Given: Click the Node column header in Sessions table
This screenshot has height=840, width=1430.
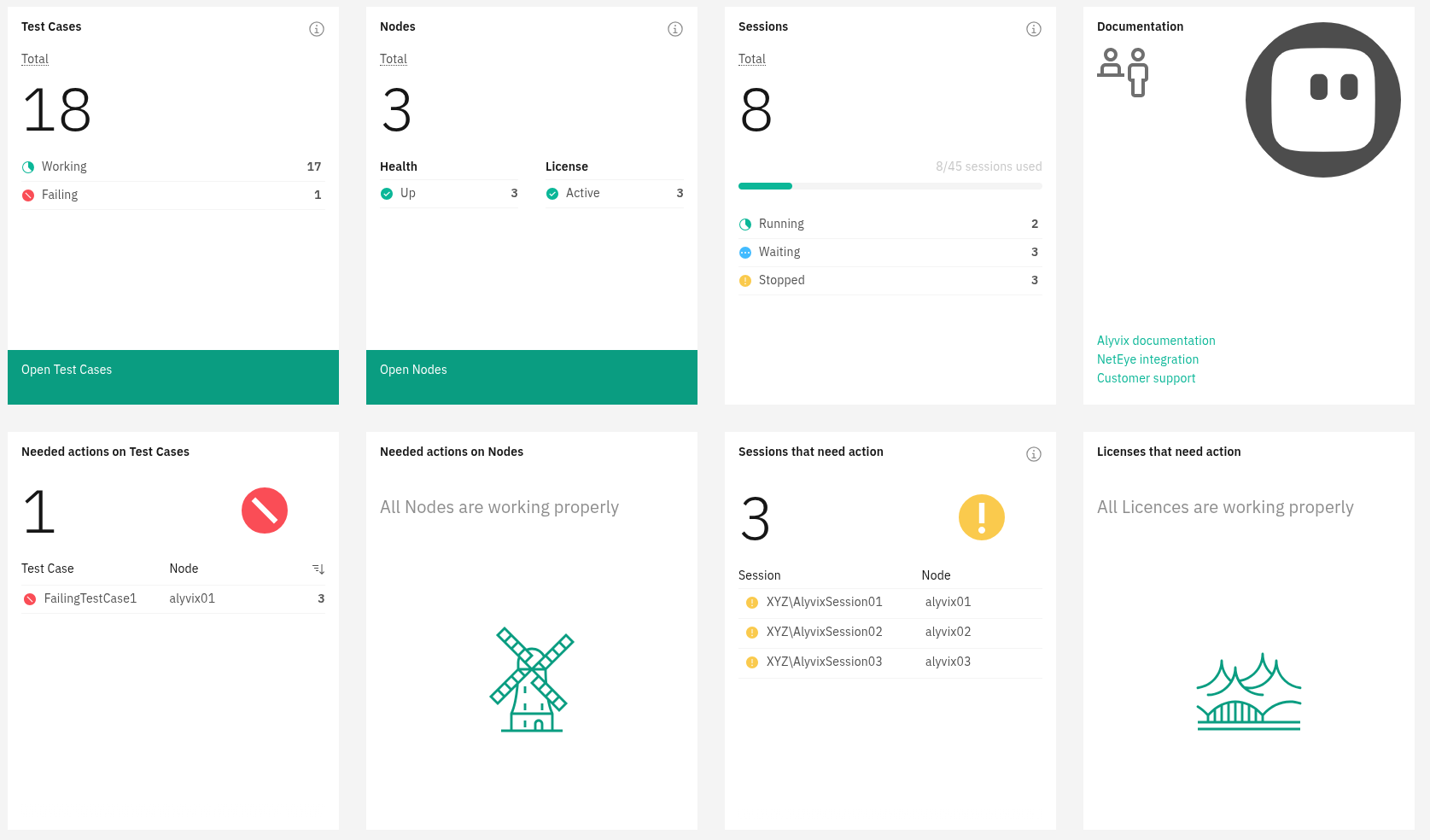Looking at the screenshot, I should [936, 575].
